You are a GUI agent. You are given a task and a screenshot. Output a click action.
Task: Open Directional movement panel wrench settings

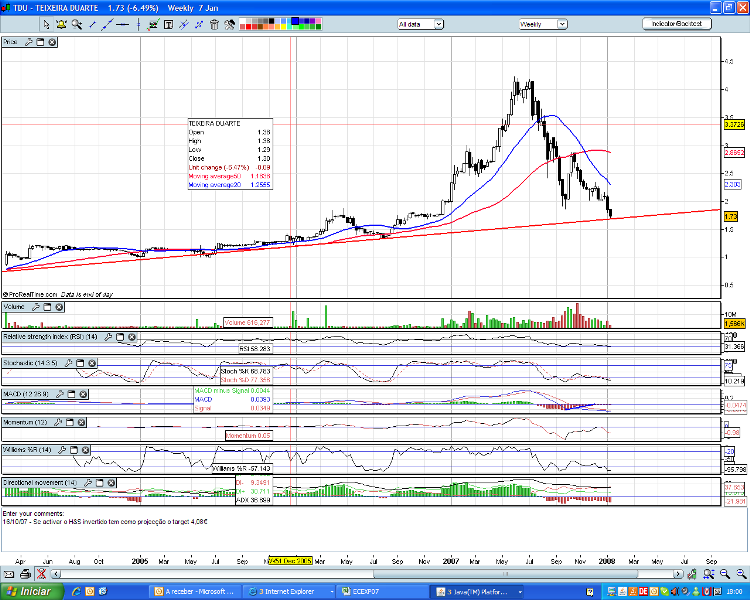88,483
